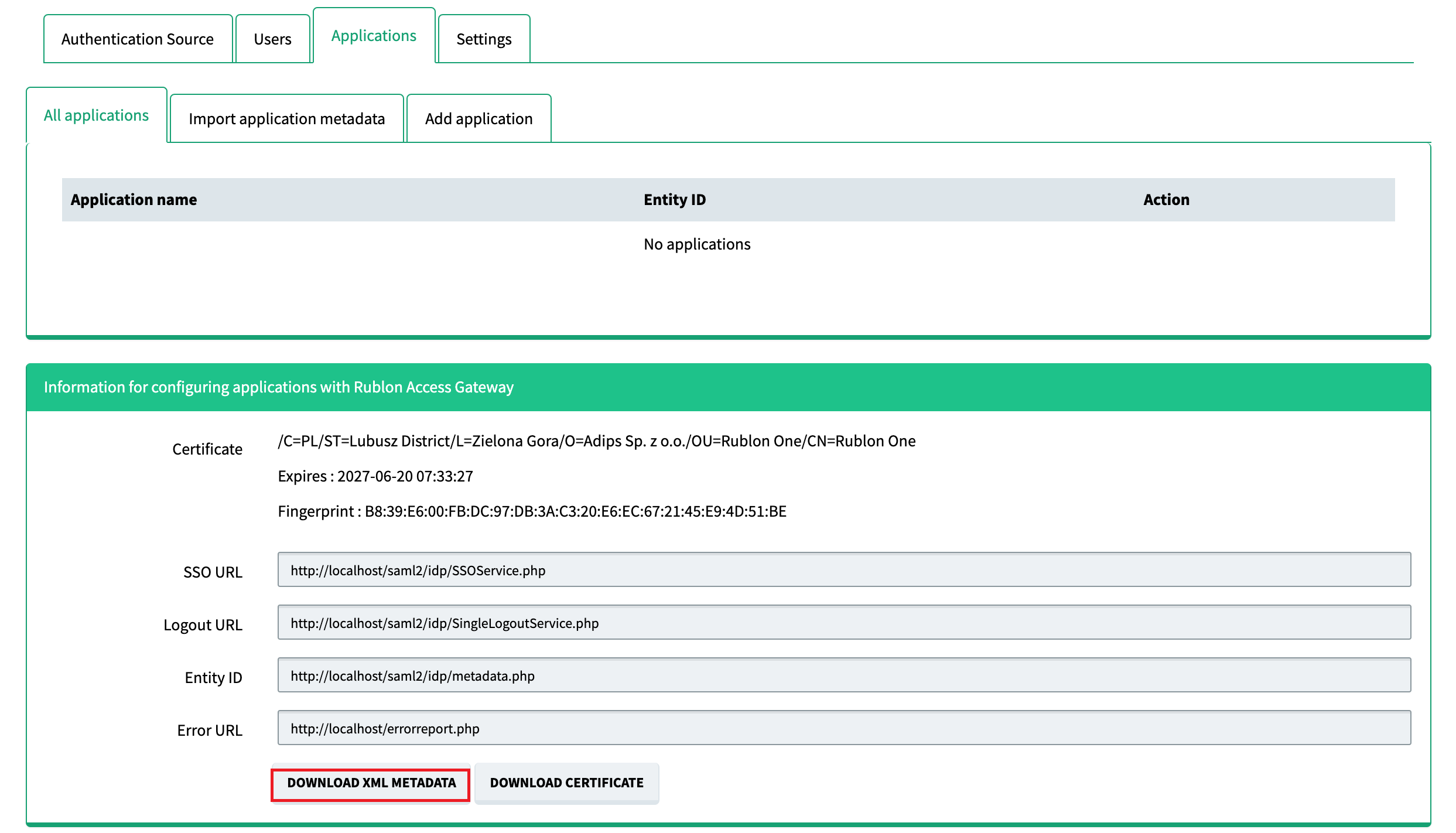Go to the Add application tab
1456x833 pixels.
click(x=479, y=119)
